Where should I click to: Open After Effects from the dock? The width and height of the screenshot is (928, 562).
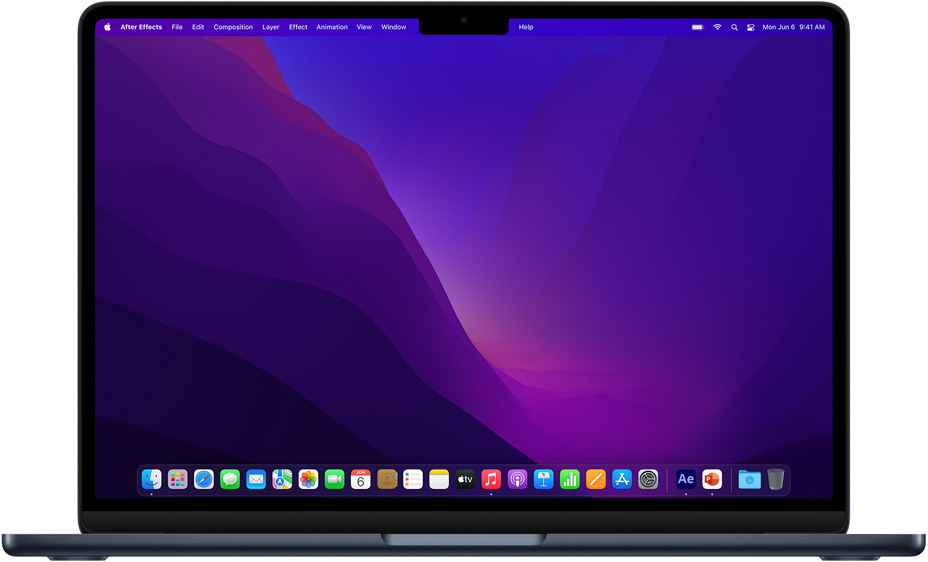[685, 480]
